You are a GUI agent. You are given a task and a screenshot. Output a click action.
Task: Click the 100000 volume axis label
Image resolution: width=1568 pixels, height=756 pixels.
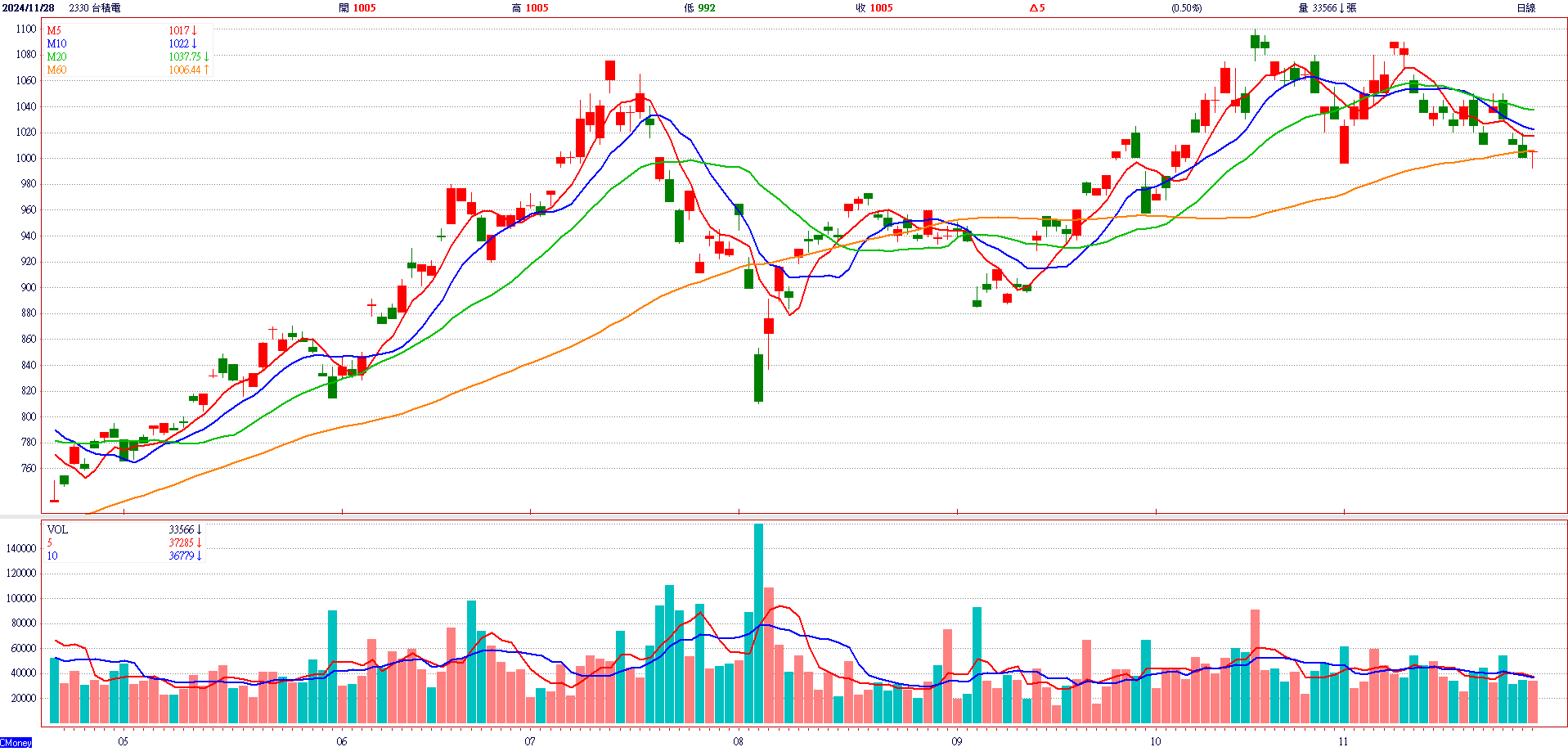pos(21,598)
